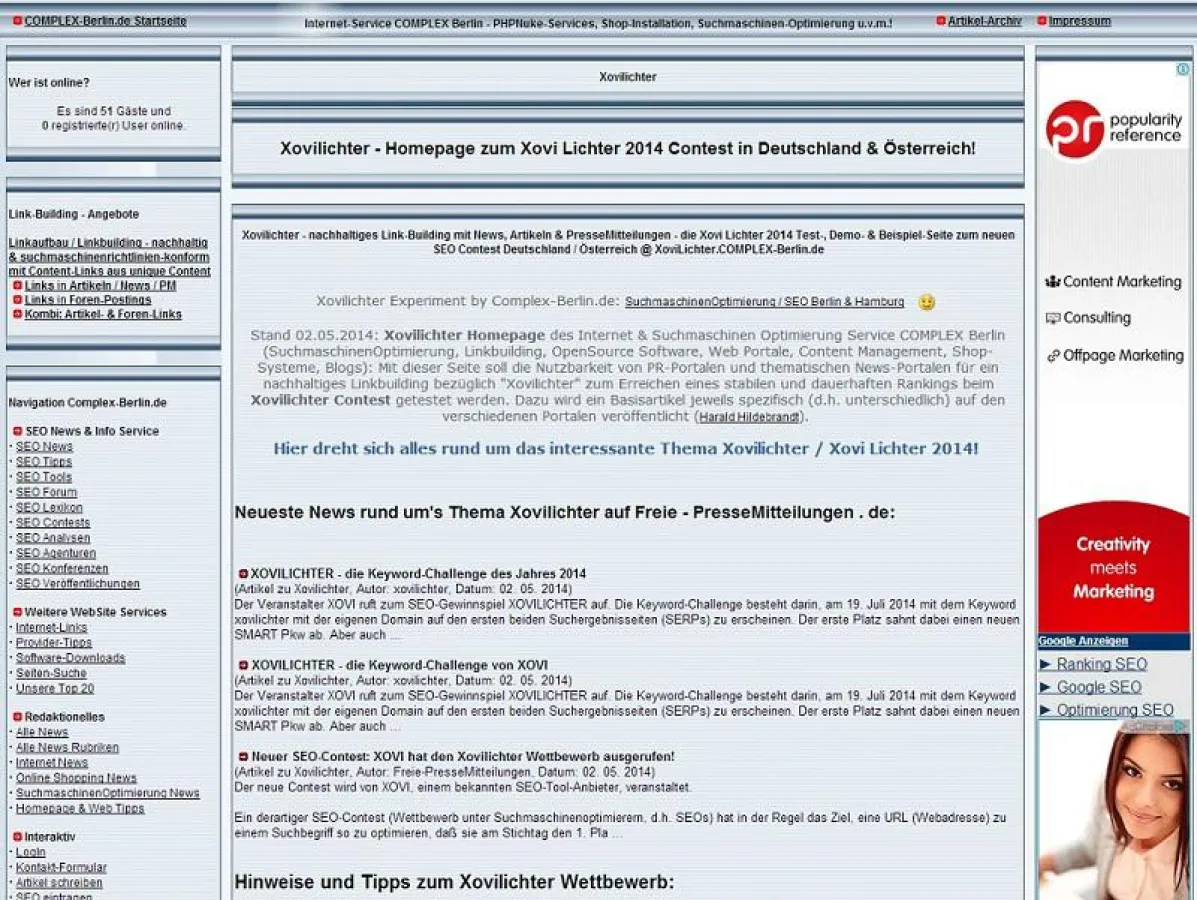
Task: Open the Kontakt-Formular link
Action: click(x=62, y=867)
